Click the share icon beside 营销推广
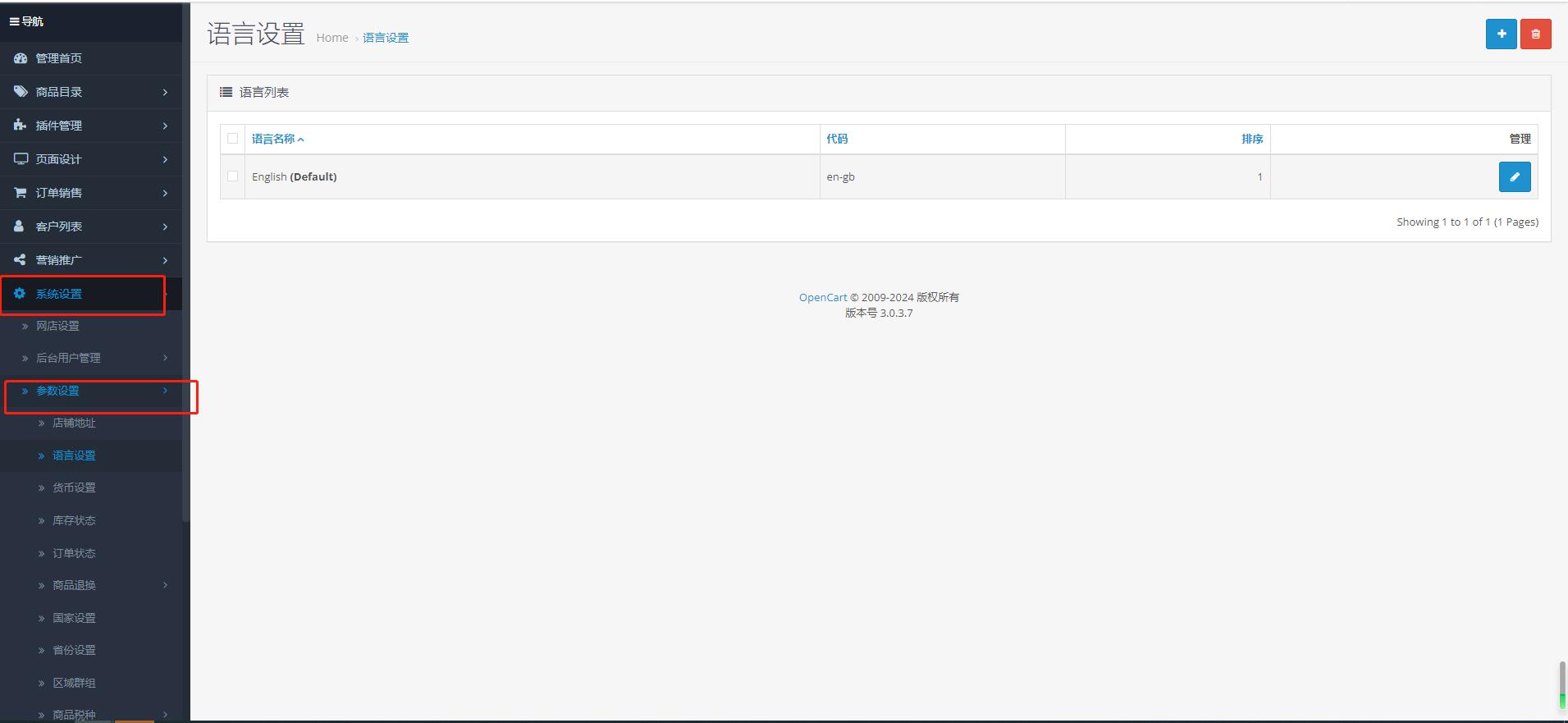The image size is (1568, 723). pos(20,260)
